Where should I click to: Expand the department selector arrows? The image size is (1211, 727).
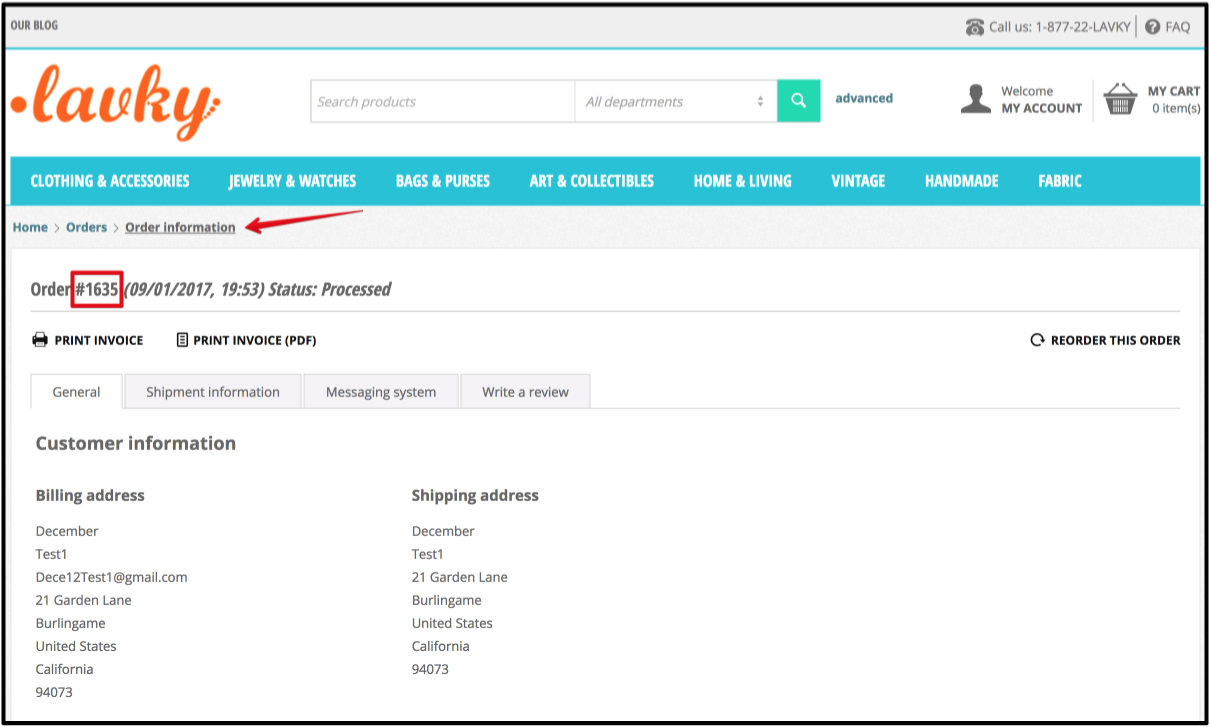[760, 101]
